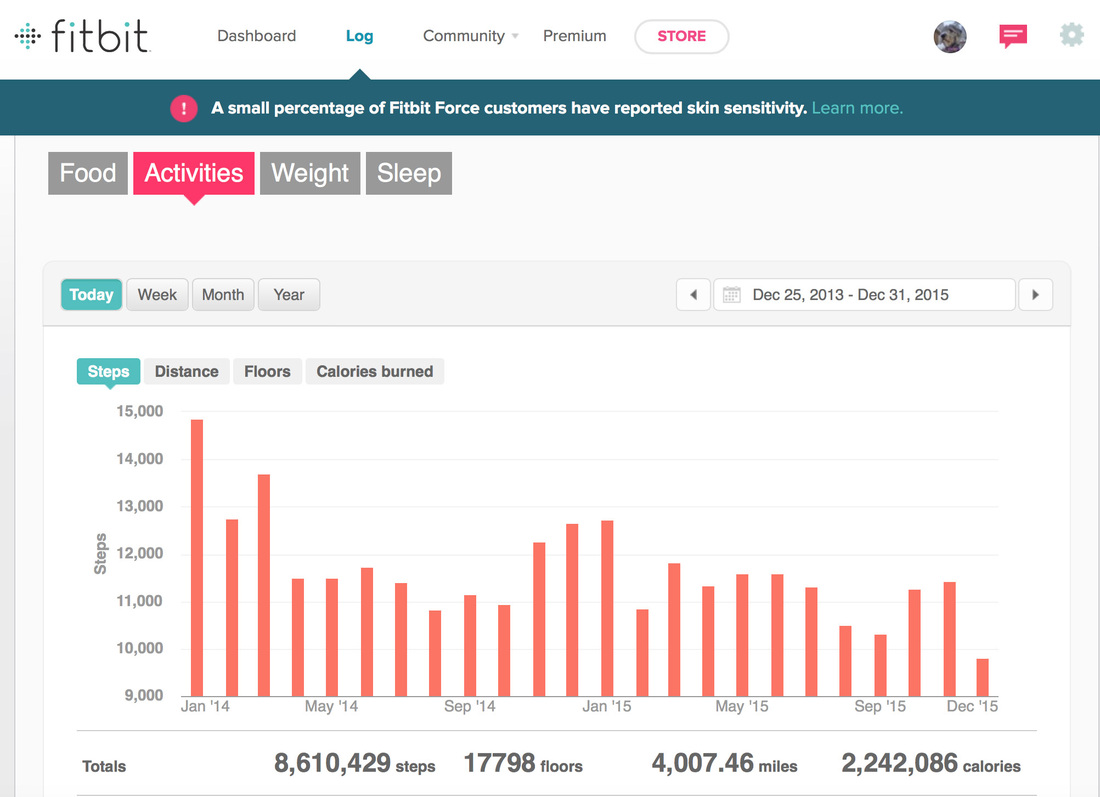The height and width of the screenshot is (797, 1100).
Task: Show the Steps chart
Action: [109, 371]
